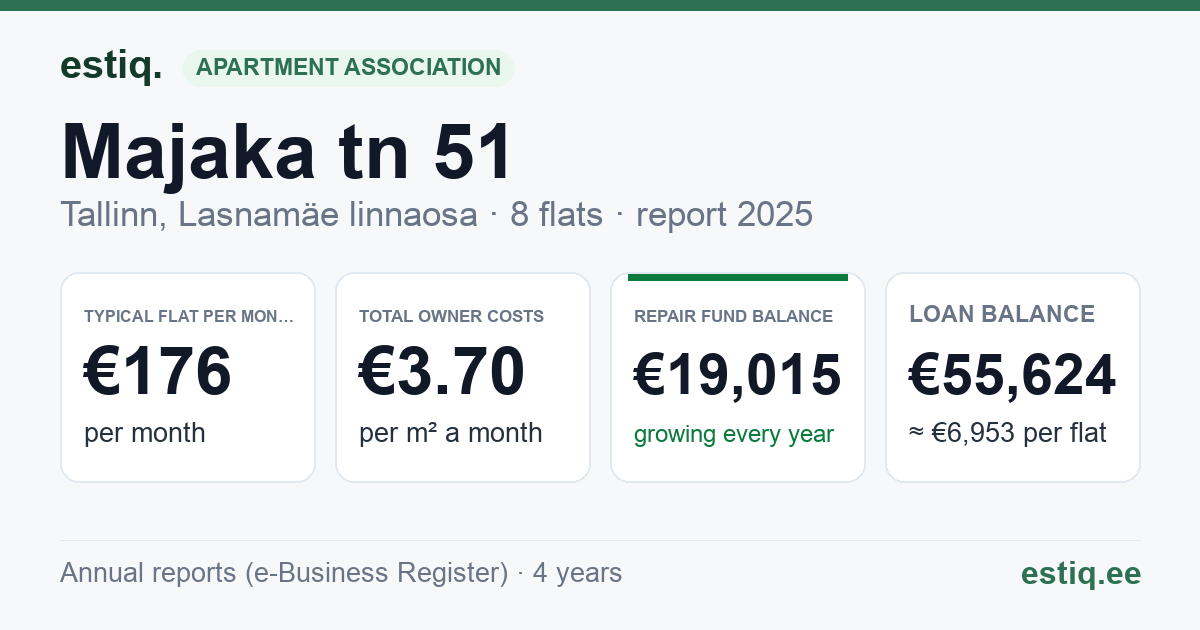Click the '≈ €6,953 per flat' text
The height and width of the screenshot is (630, 1200).
pos(1008,434)
